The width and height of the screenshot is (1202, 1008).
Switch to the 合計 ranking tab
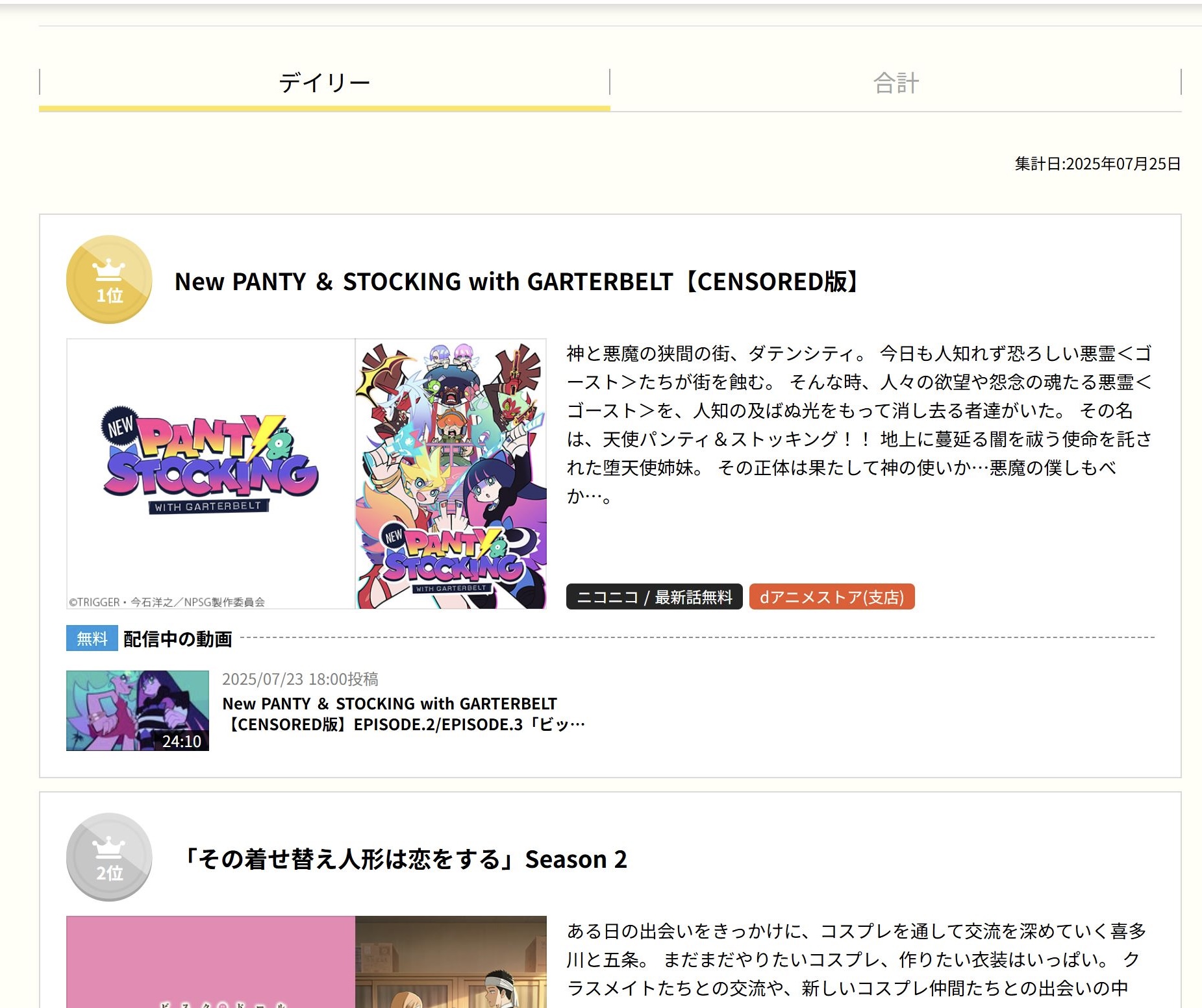pyautogui.click(x=895, y=83)
